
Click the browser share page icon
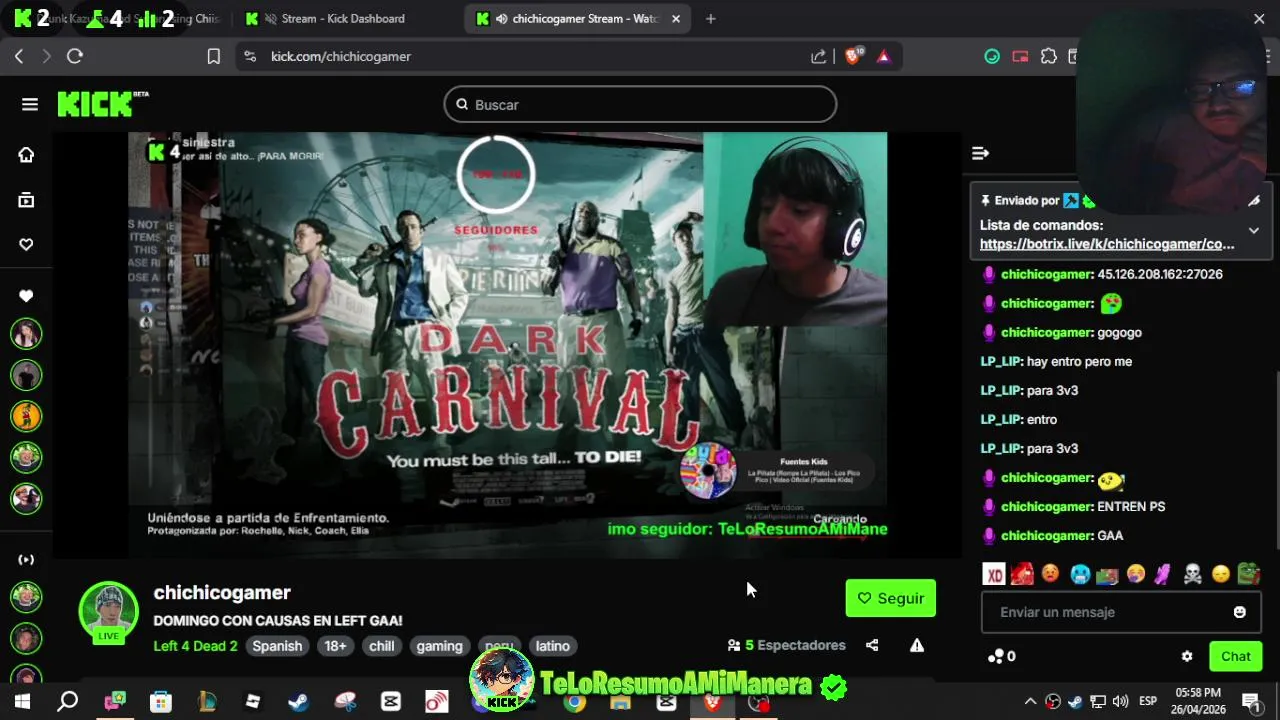tap(819, 57)
